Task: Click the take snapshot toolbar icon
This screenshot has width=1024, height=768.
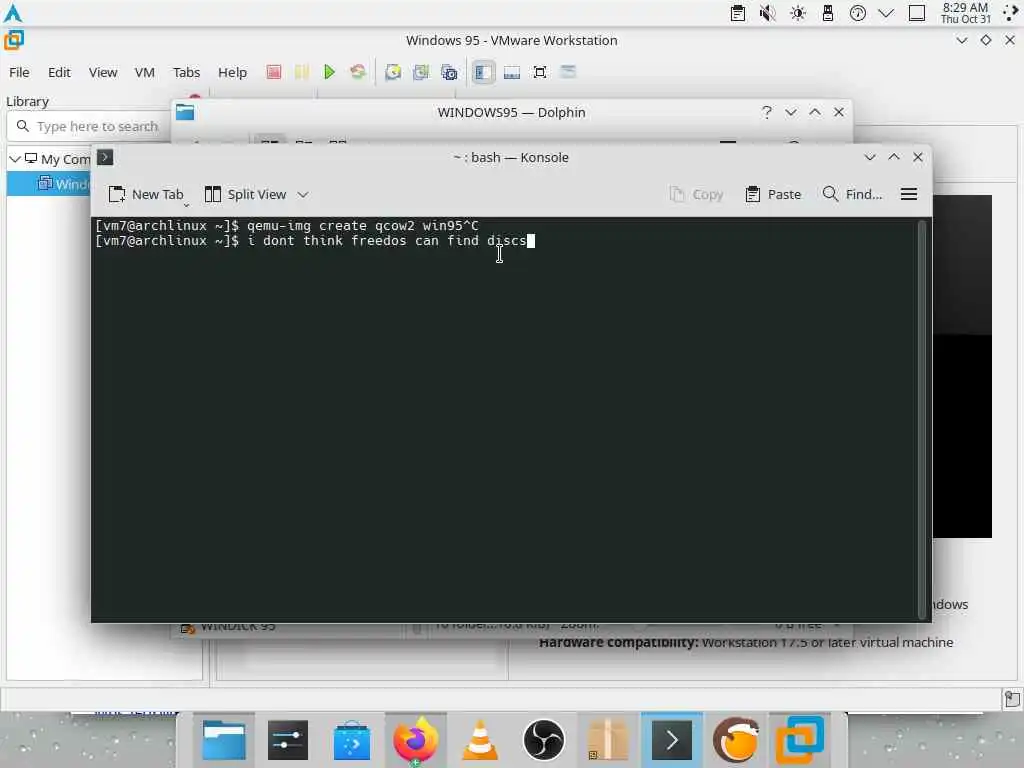Action: (x=393, y=72)
